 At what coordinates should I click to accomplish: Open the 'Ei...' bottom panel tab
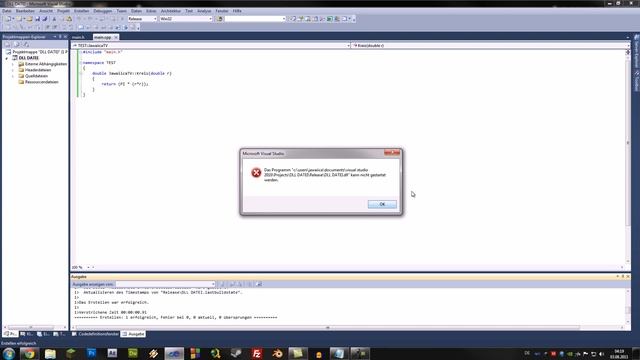pos(44,334)
